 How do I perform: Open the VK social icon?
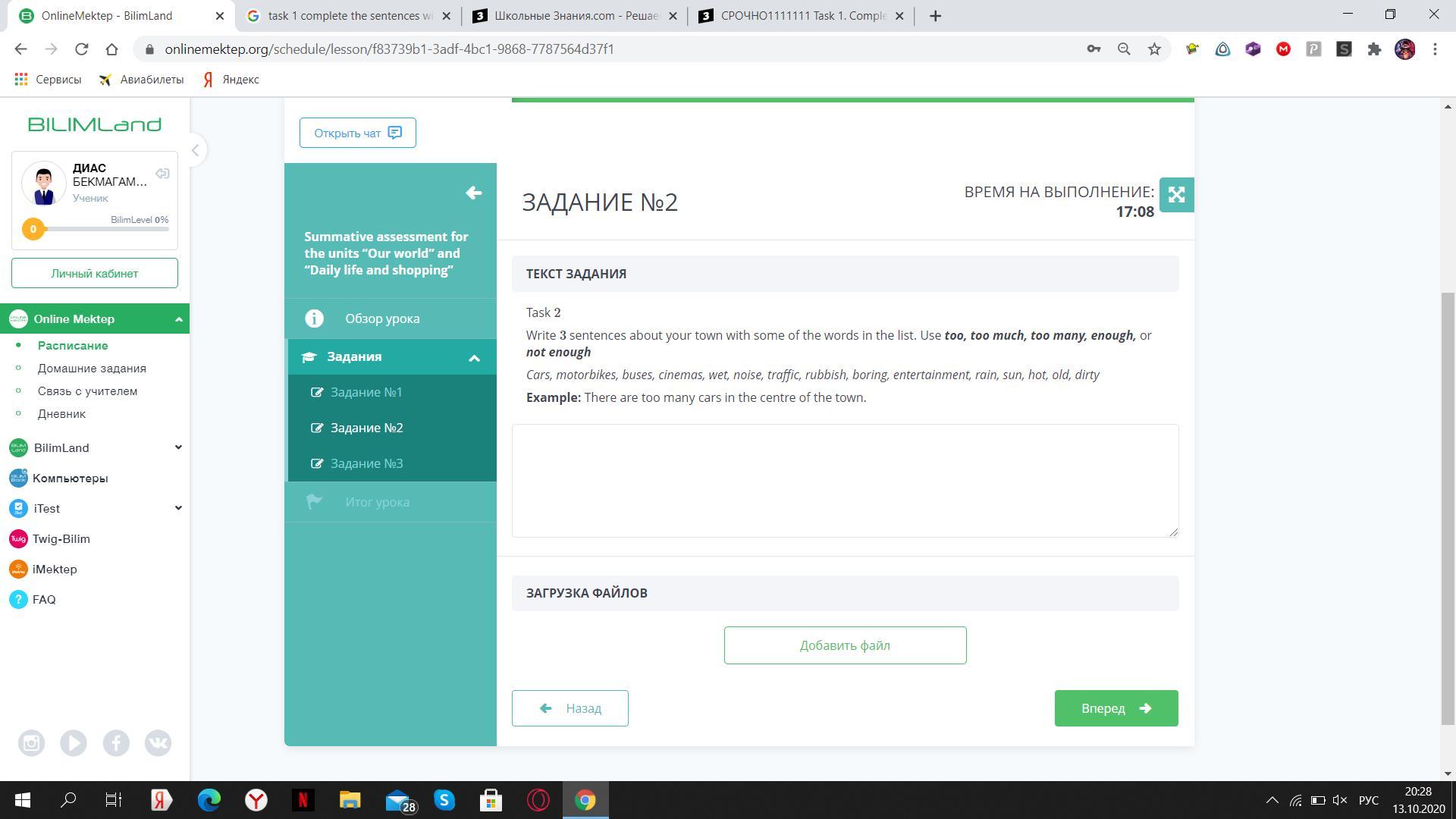click(158, 743)
